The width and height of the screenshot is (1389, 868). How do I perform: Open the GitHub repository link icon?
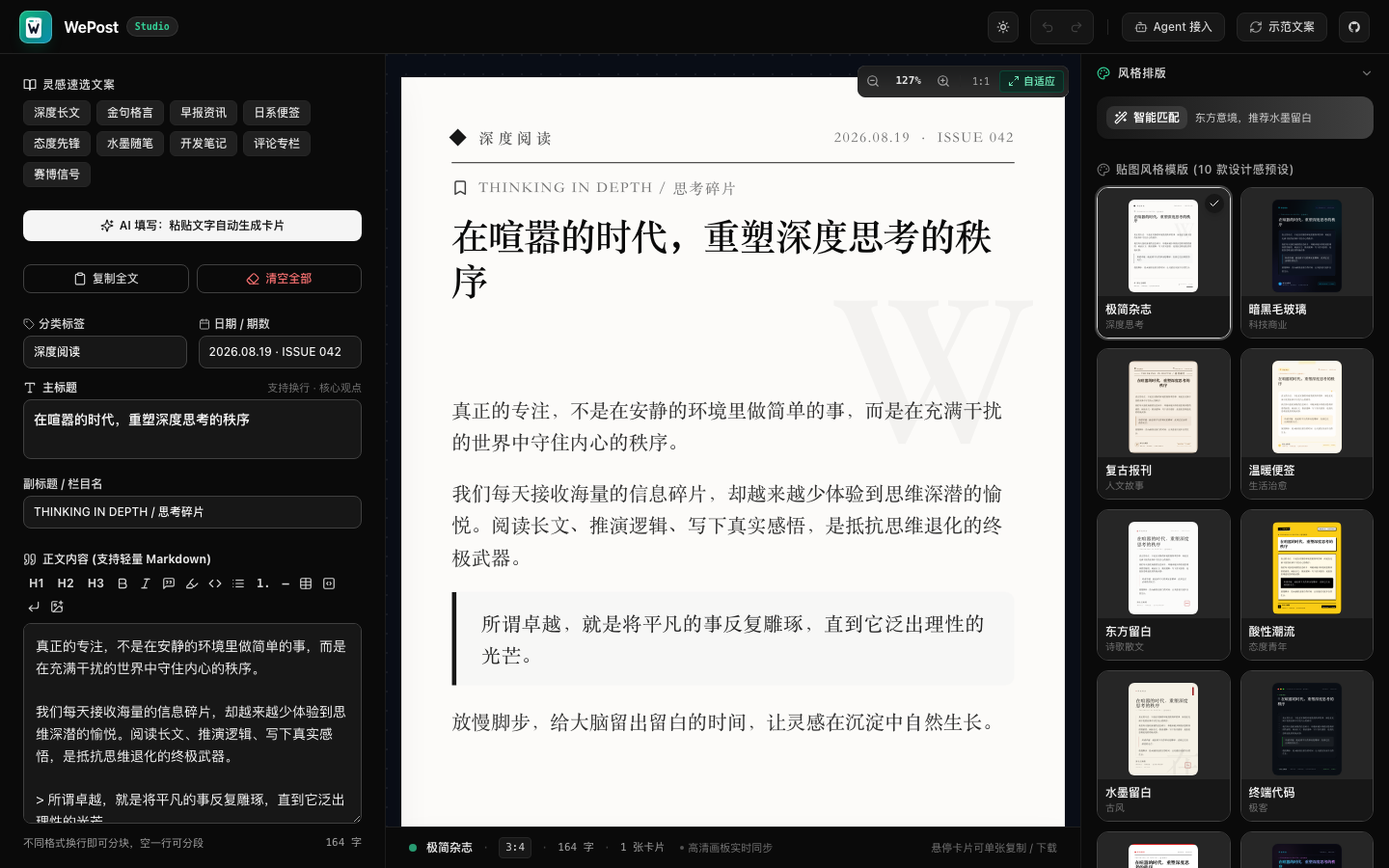point(1354,27)
